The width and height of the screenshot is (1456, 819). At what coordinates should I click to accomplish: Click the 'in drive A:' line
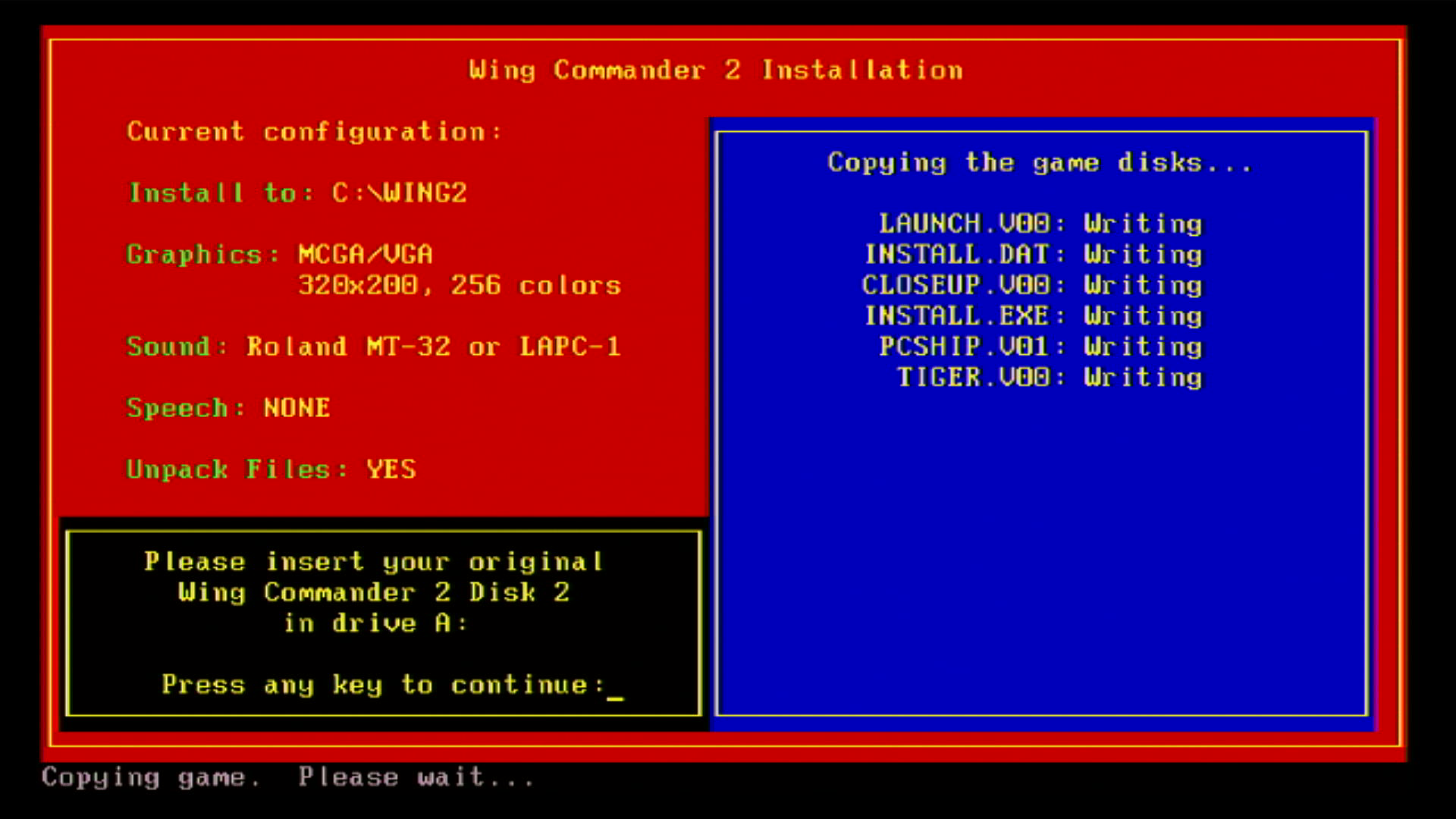click(x=375, y=624)
